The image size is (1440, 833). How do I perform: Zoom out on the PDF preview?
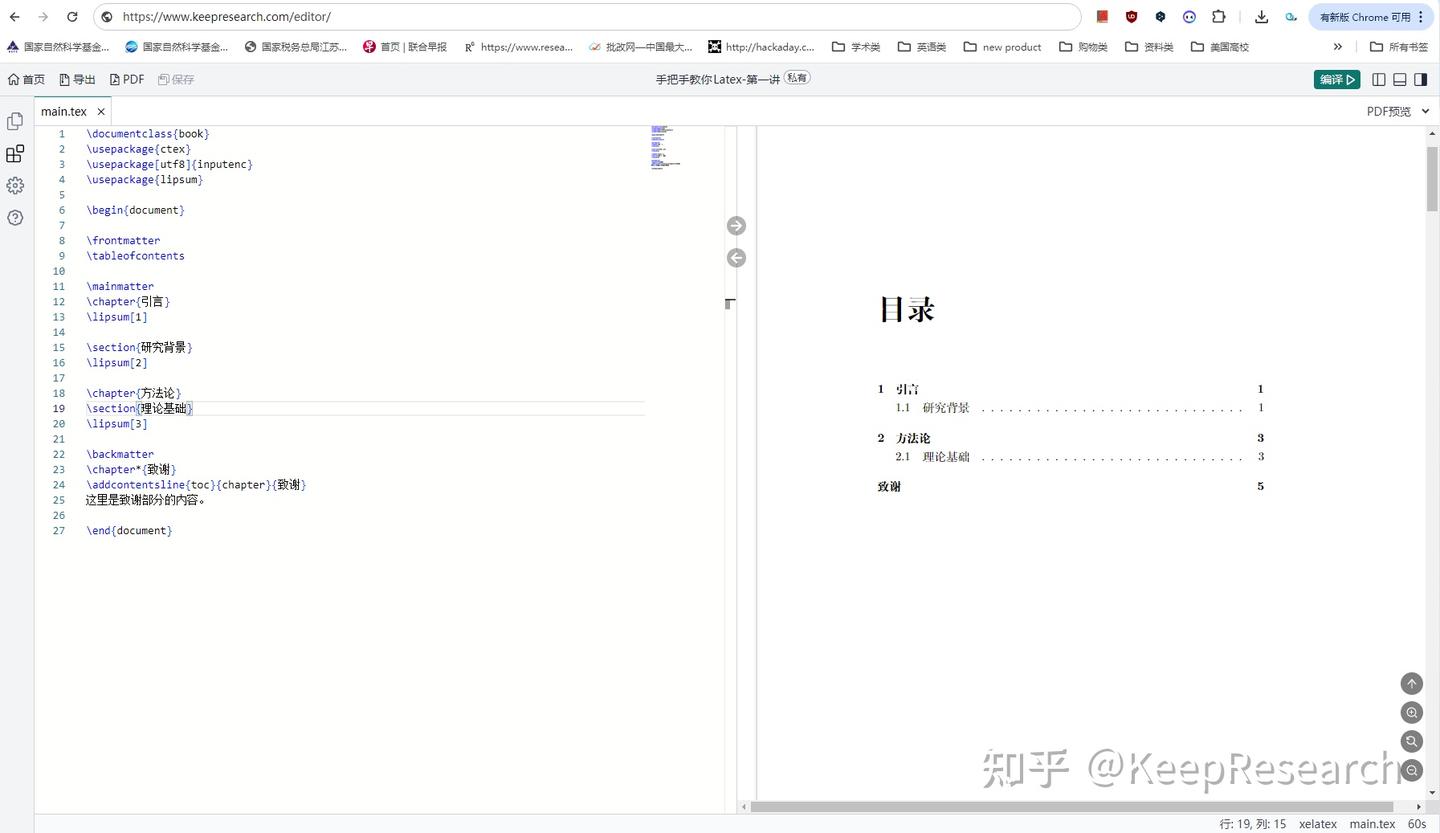pos(1411,770)
